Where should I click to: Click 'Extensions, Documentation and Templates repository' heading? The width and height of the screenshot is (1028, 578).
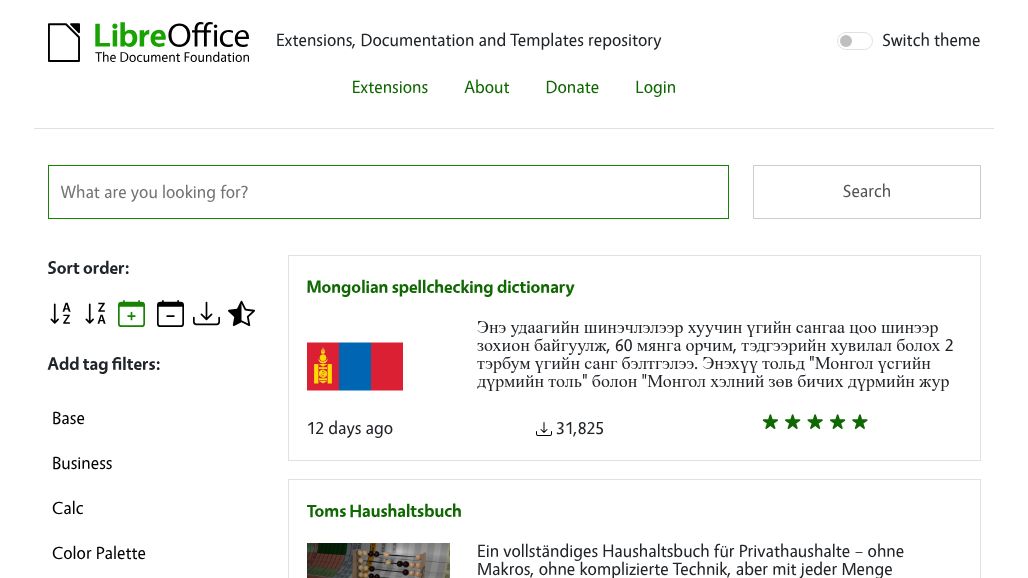click(x=468, y=41)
